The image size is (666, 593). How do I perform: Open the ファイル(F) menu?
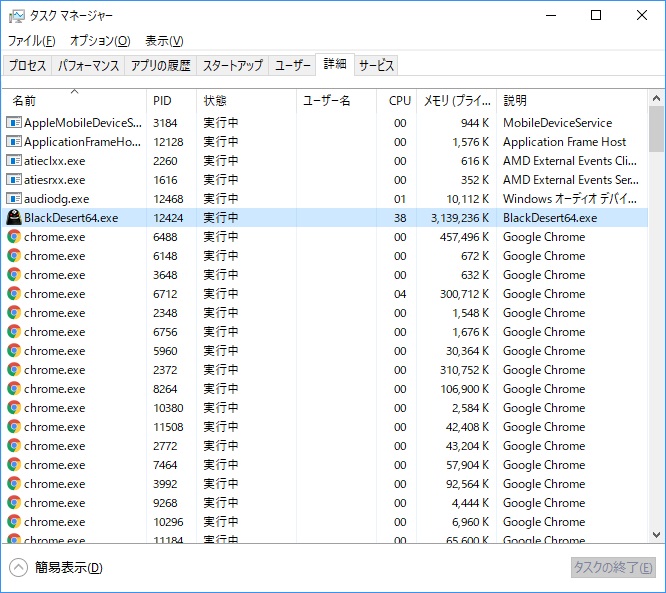tap(32, 41)
